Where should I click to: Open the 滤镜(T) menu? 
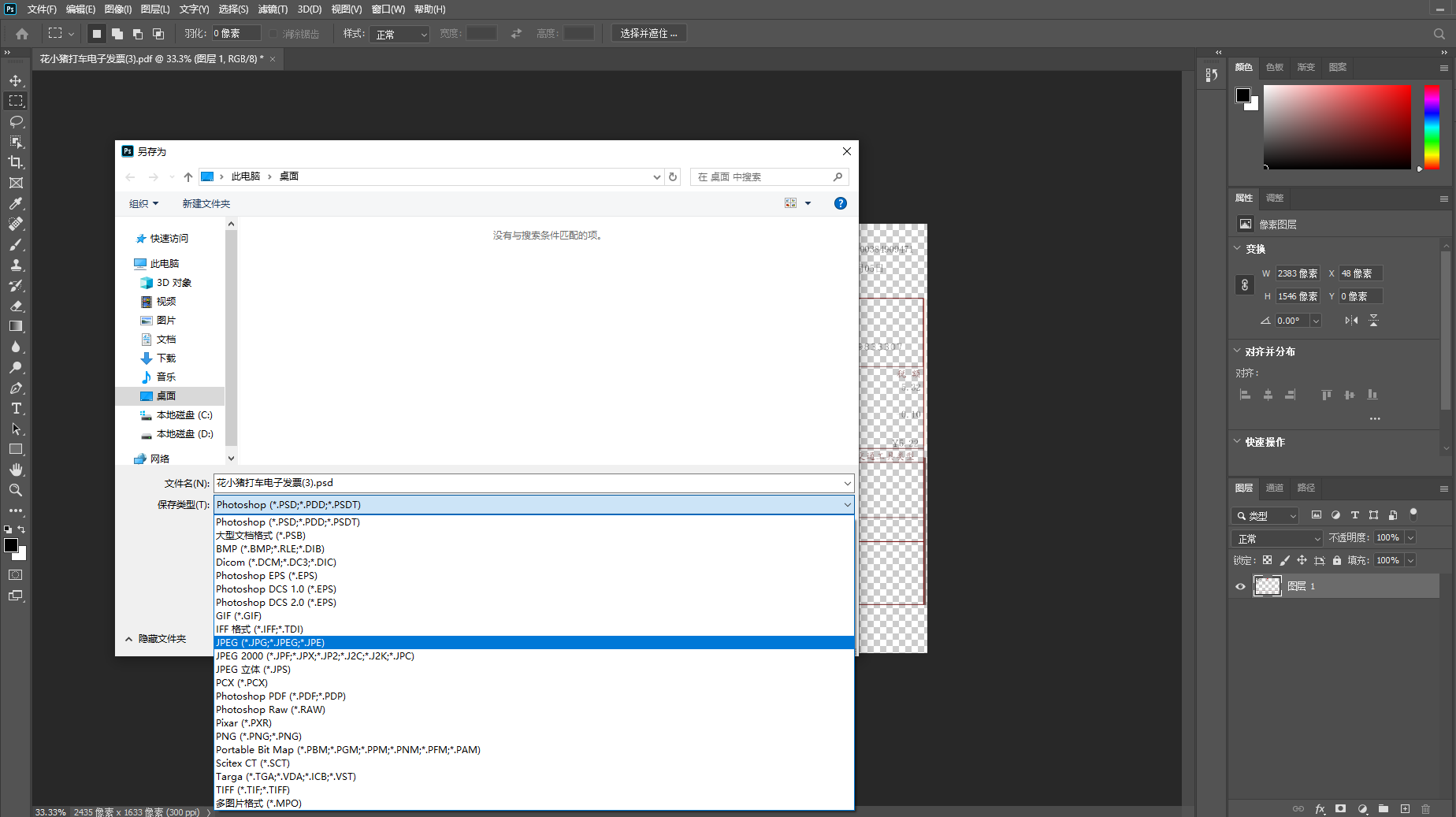click(x=273, y=9)
